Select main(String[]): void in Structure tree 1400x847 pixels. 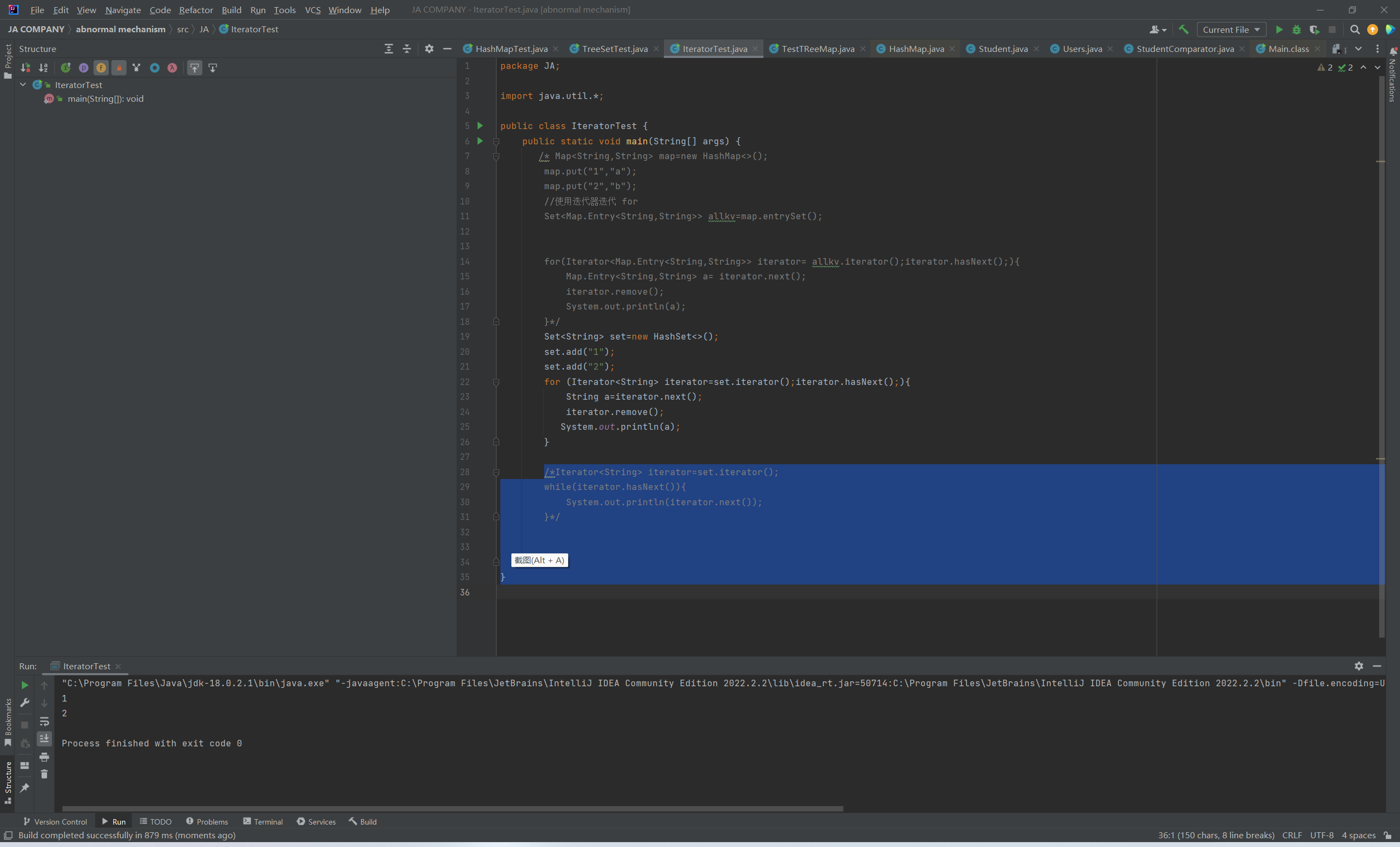[105, 99]
